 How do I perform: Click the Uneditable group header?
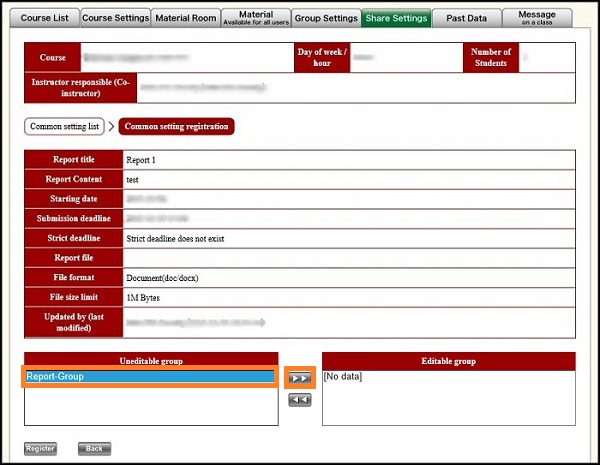pyautogui.click(x=151, y=361)
